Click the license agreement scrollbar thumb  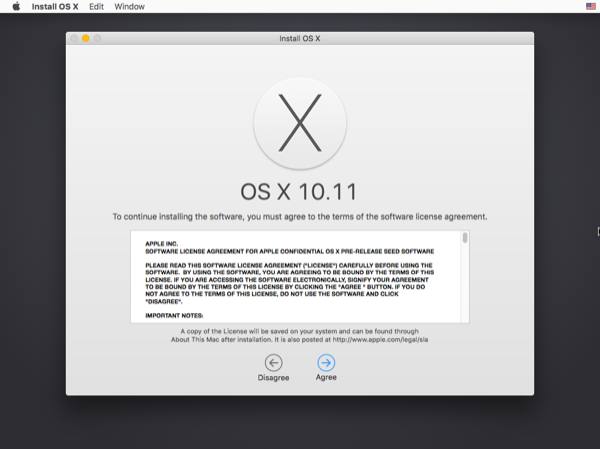(x=464, y=239)
